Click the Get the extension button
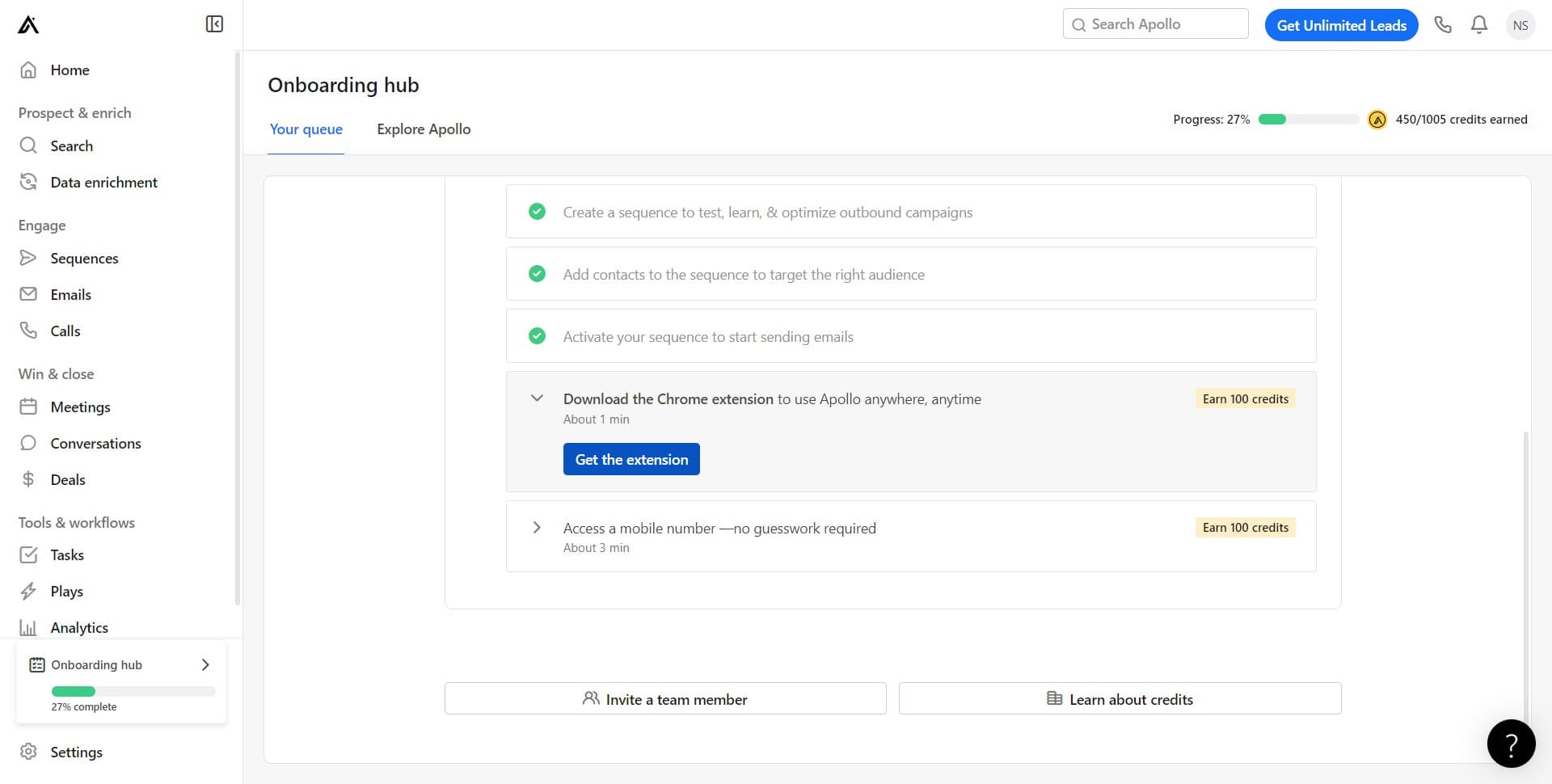 631,459
